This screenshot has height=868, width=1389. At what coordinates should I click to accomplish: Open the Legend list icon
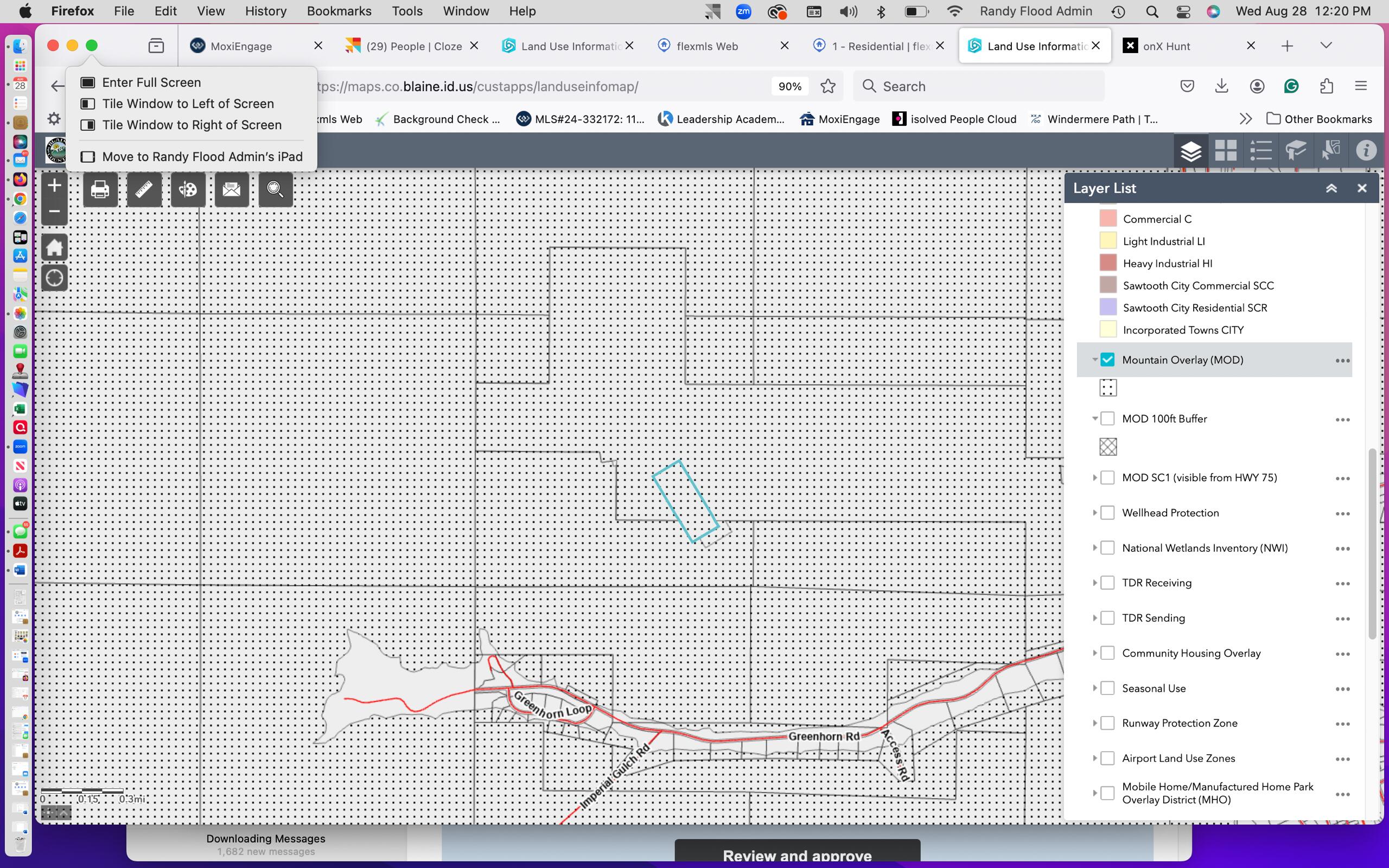(1260, 151)
